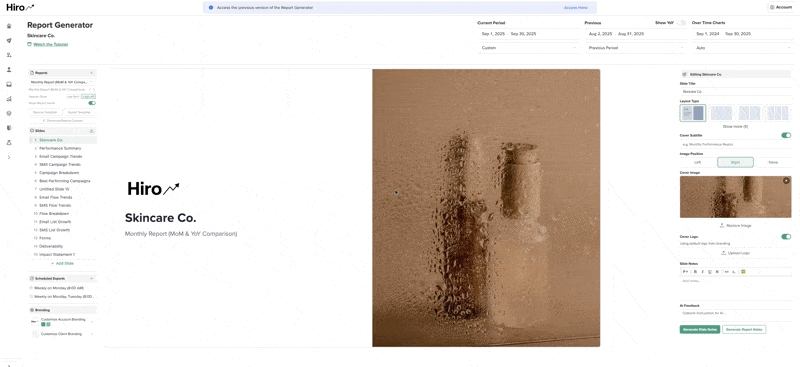This screenshot has width=800, height=367.
Task: Click the person profile icon in sidebar
Action: 9,69
